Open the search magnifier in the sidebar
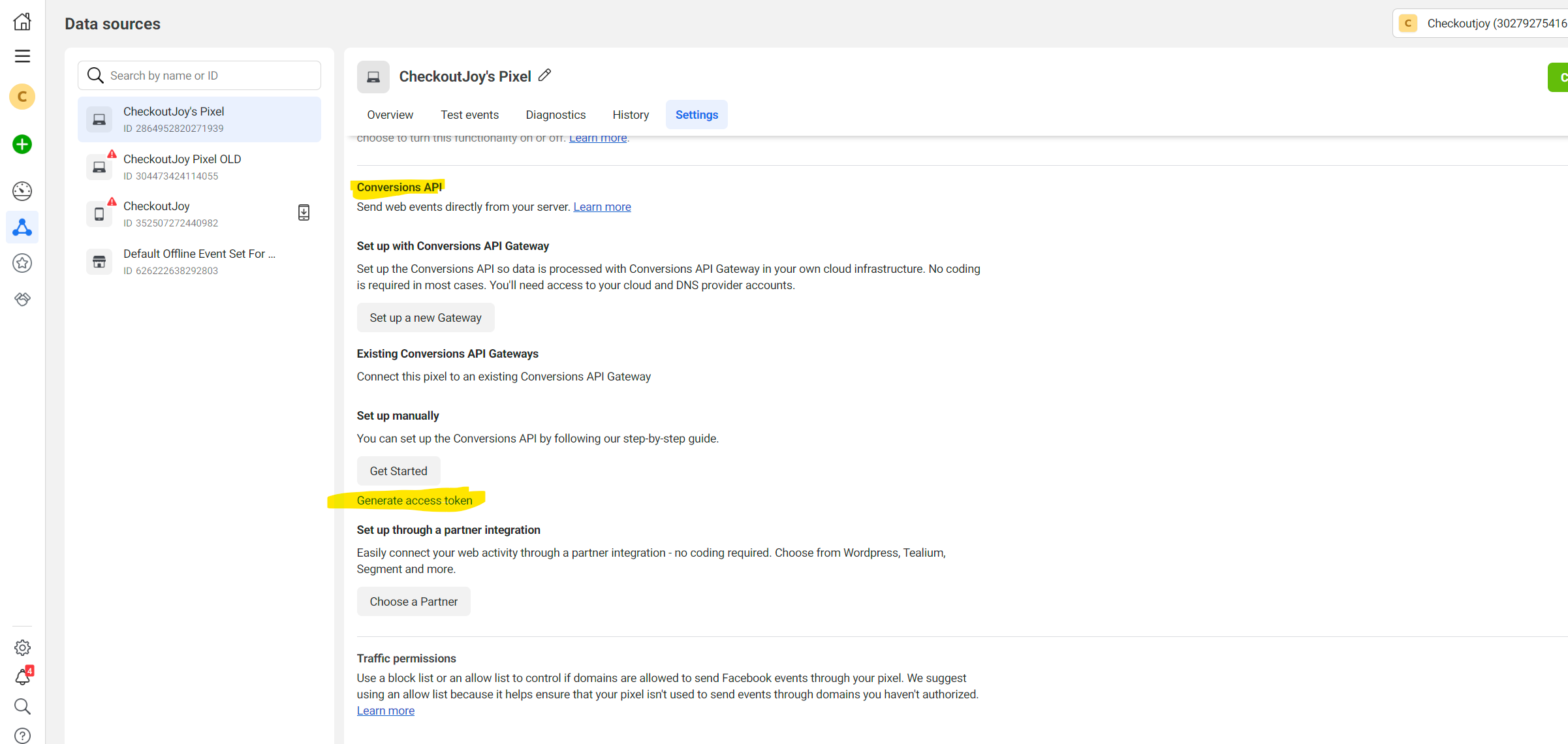 click(x=22, y=706)
